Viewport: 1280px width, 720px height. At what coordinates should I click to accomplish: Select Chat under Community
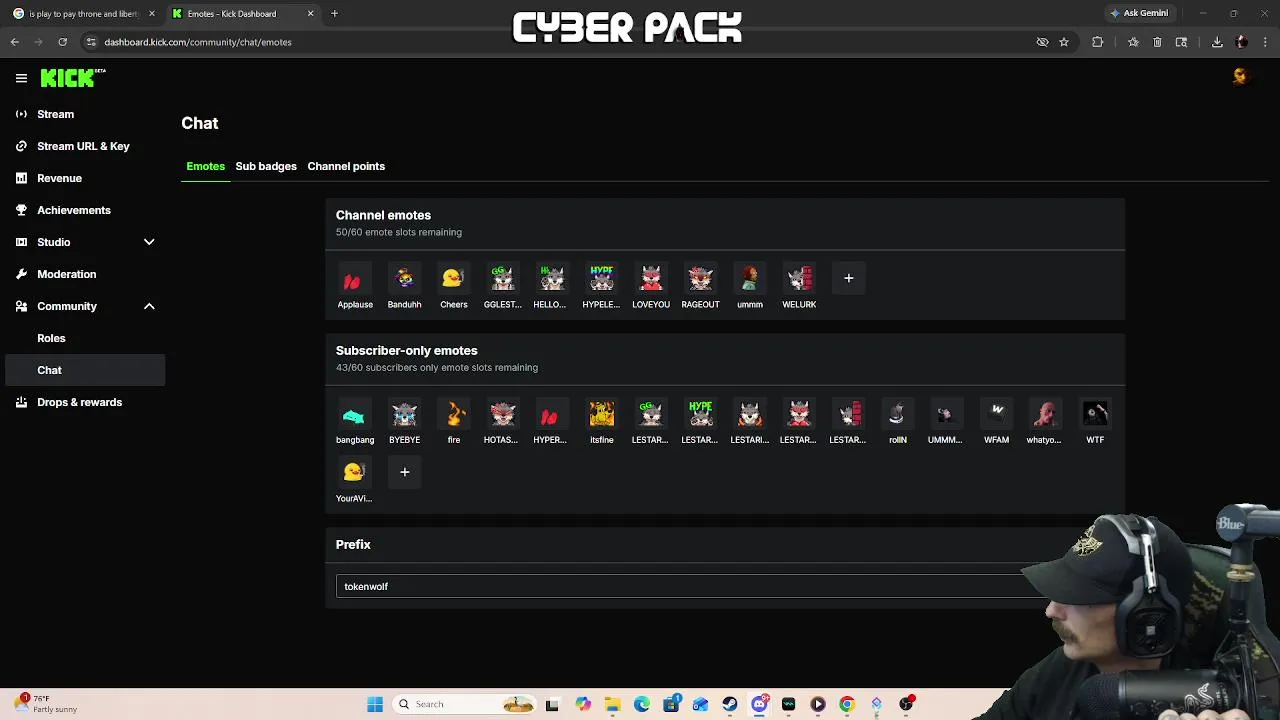coord(85,370)
